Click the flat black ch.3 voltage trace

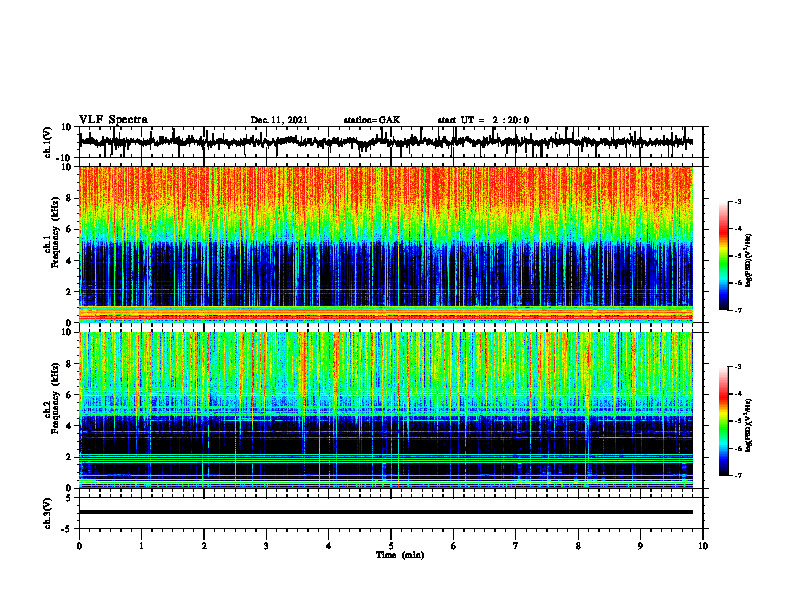point(385,512)
